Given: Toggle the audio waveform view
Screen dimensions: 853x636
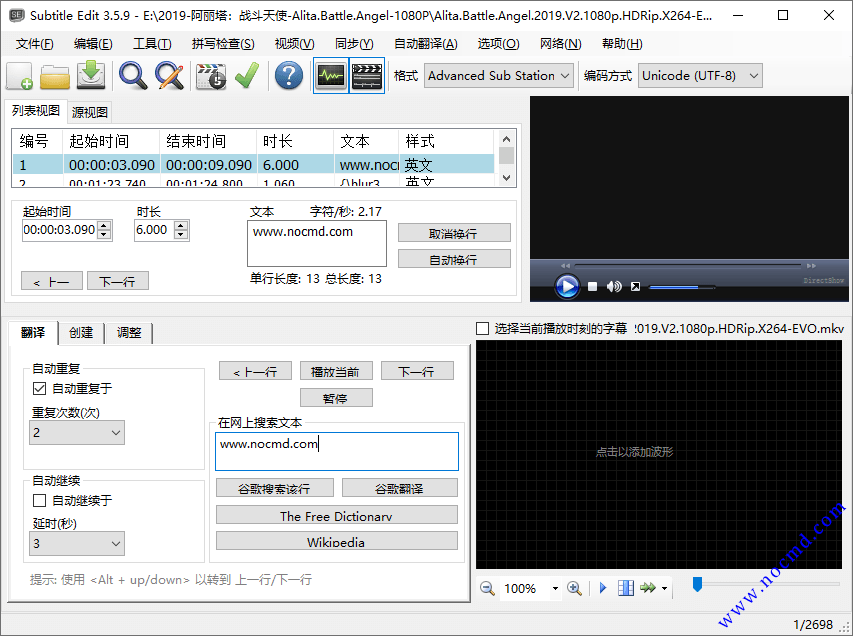Looking at the screenshot, I should 330,75.
